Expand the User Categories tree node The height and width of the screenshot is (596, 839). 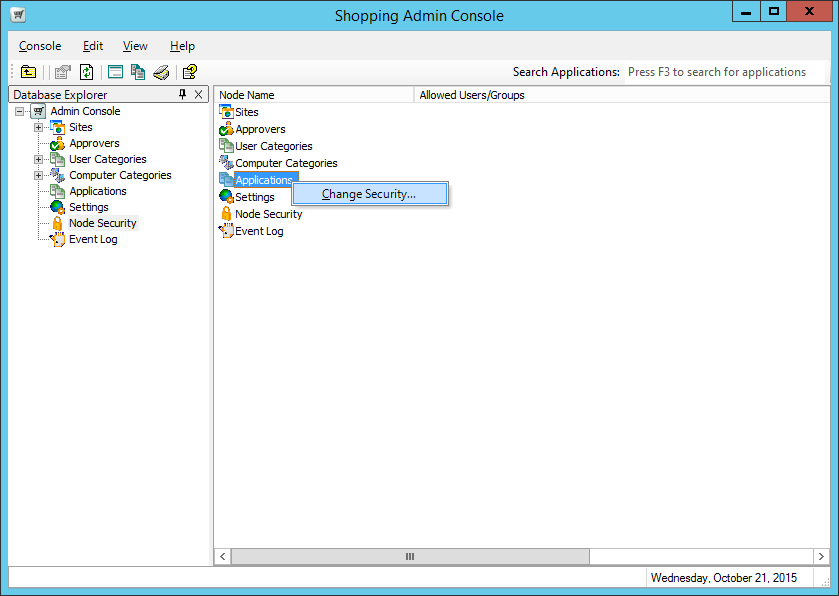[38, 159]
